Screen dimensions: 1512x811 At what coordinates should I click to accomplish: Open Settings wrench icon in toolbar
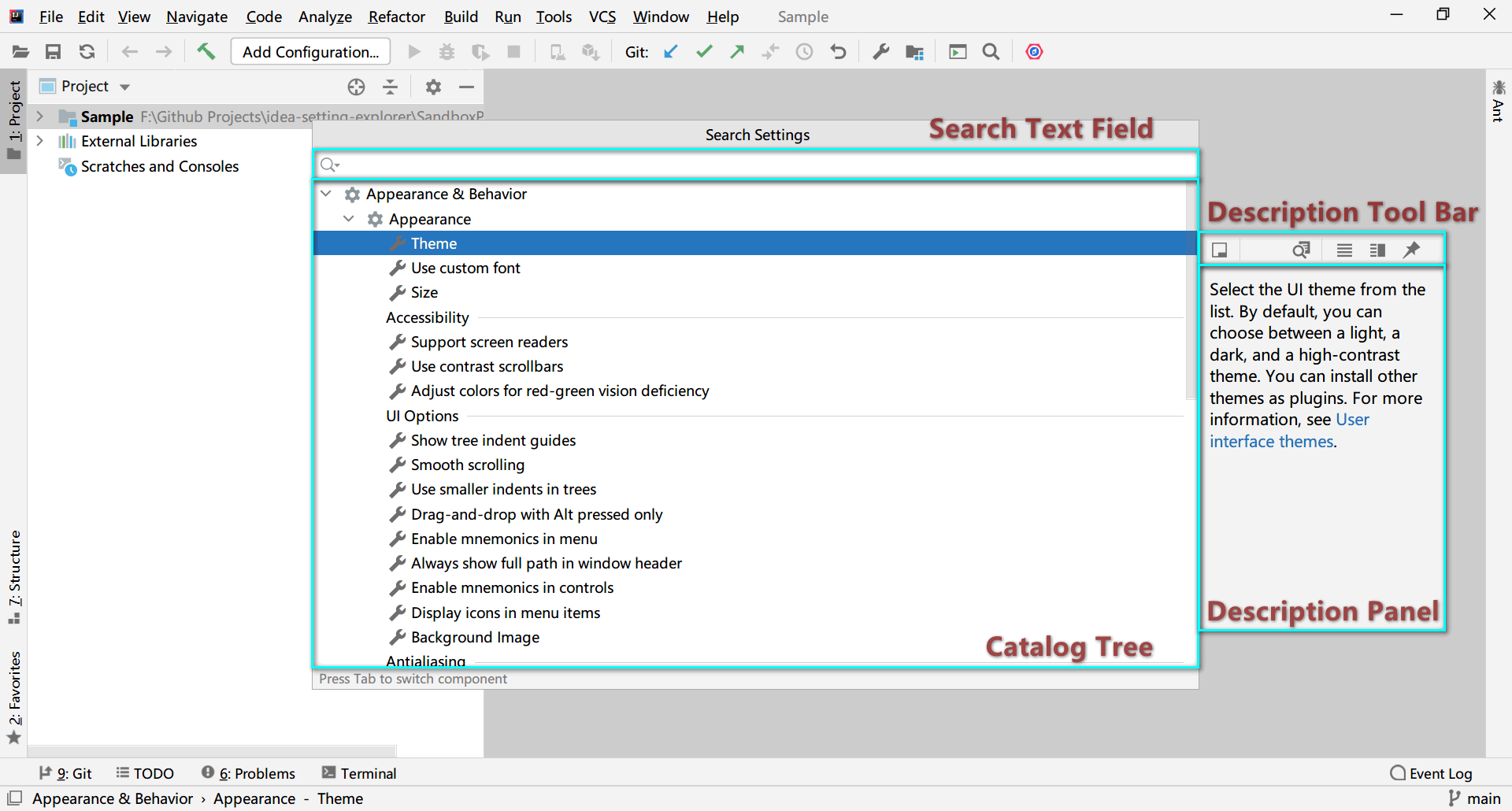(x=880, y=52)
